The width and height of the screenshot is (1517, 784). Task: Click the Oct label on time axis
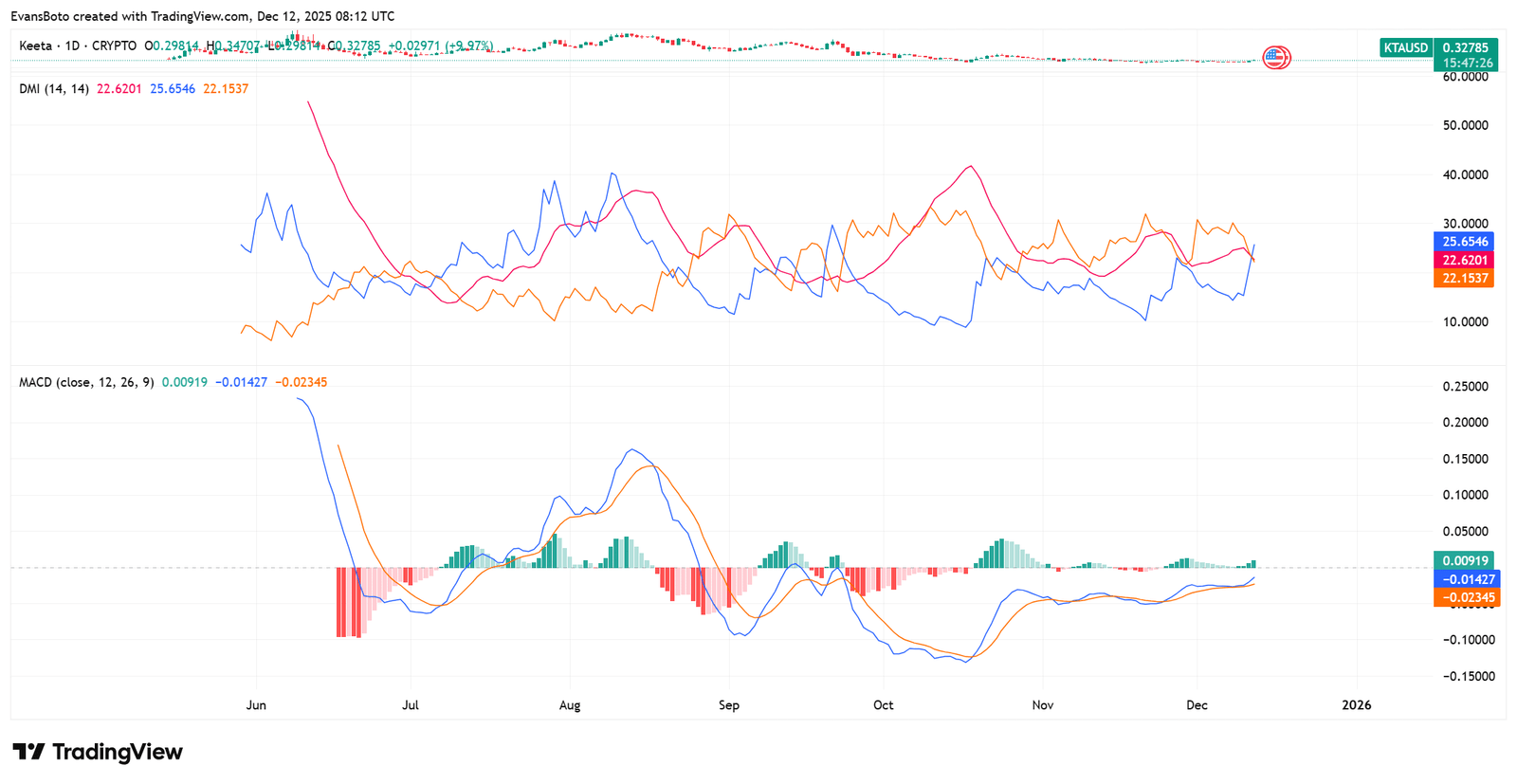pos(884,705)
